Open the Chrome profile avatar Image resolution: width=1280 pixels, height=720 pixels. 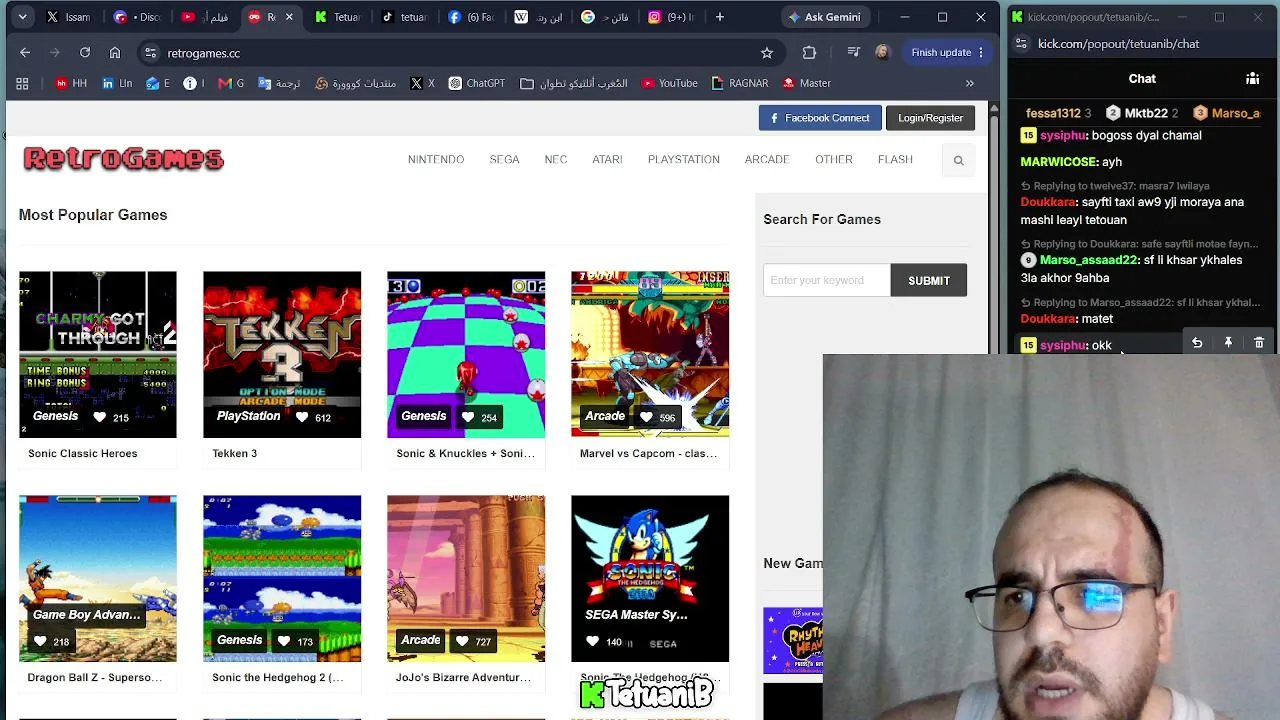(882, 53)
